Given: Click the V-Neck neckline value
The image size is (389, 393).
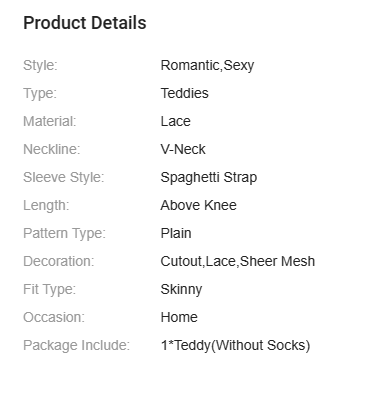Looking at the screenshot, I should click(183, 149).
